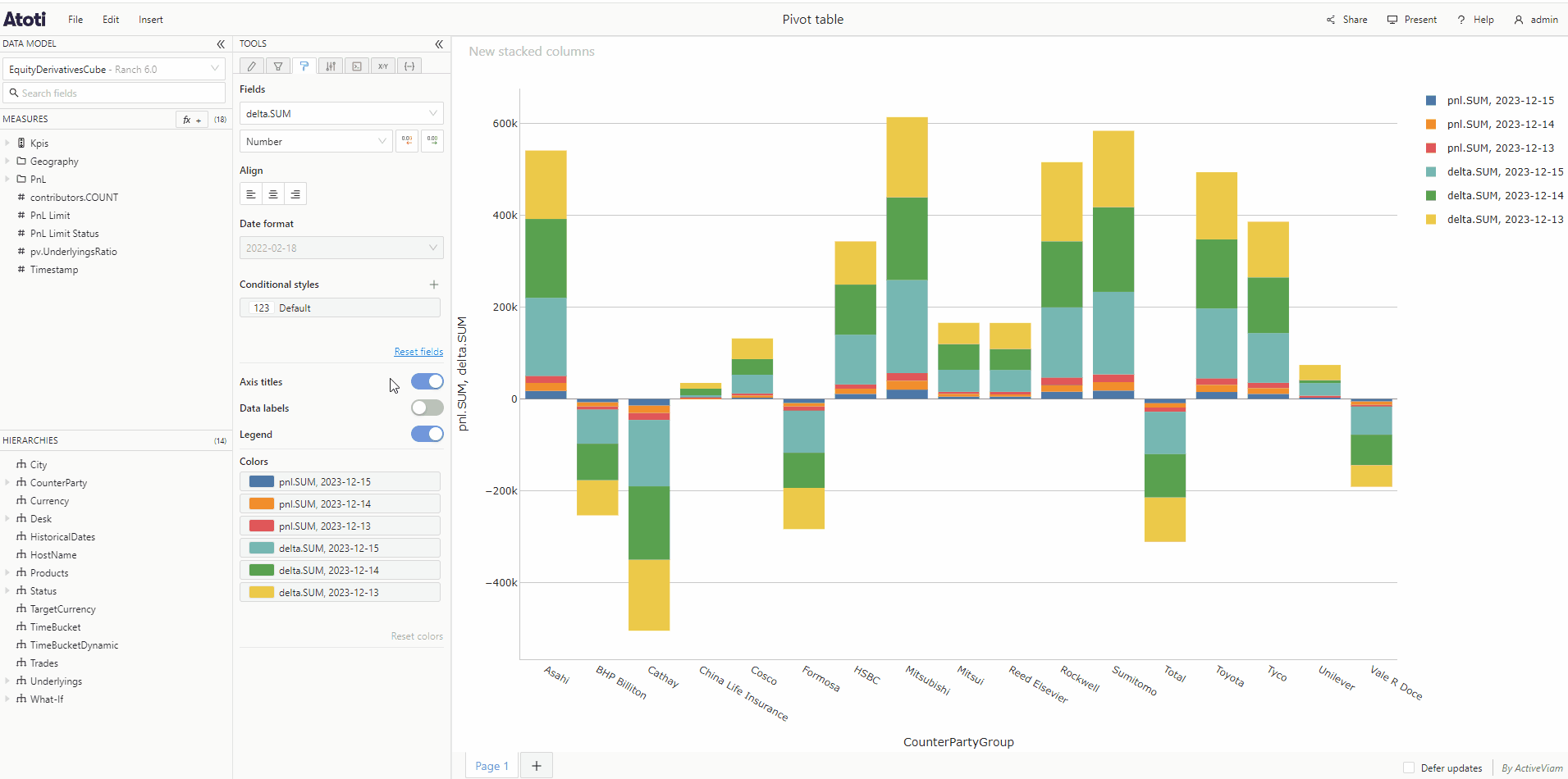Align text to the right
The height and width of the screenshot is (779, 1568).
click(x=295, y=194)
